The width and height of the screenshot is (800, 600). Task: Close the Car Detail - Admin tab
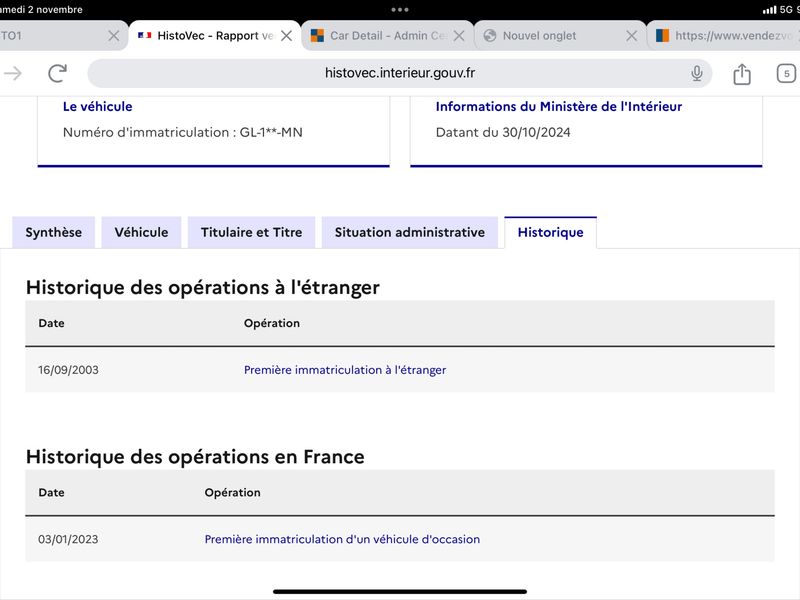(x=459, y=36)
